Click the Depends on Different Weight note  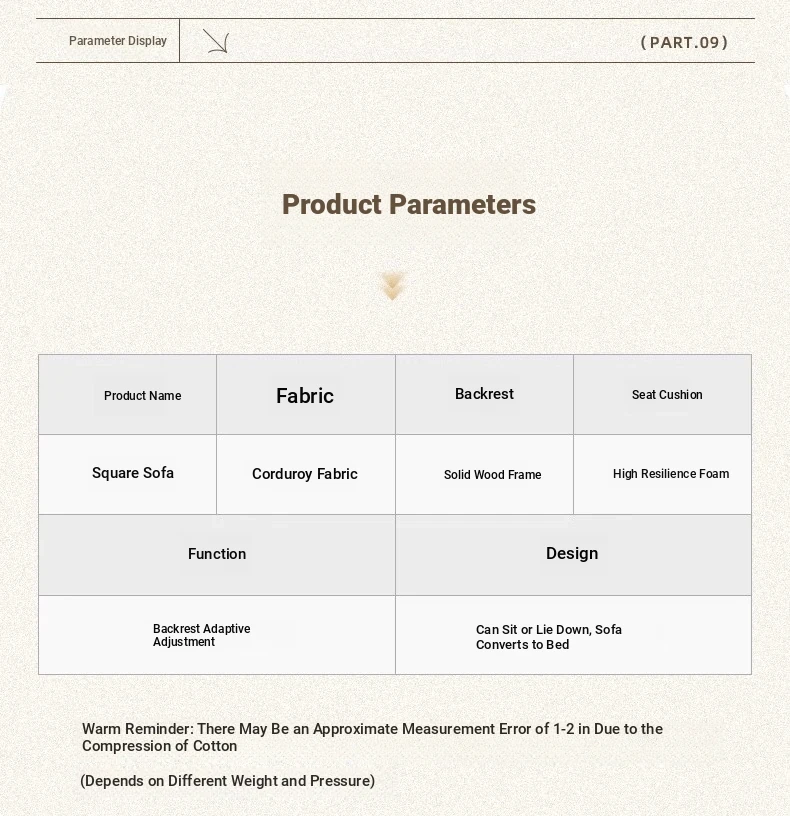point(227,781)
